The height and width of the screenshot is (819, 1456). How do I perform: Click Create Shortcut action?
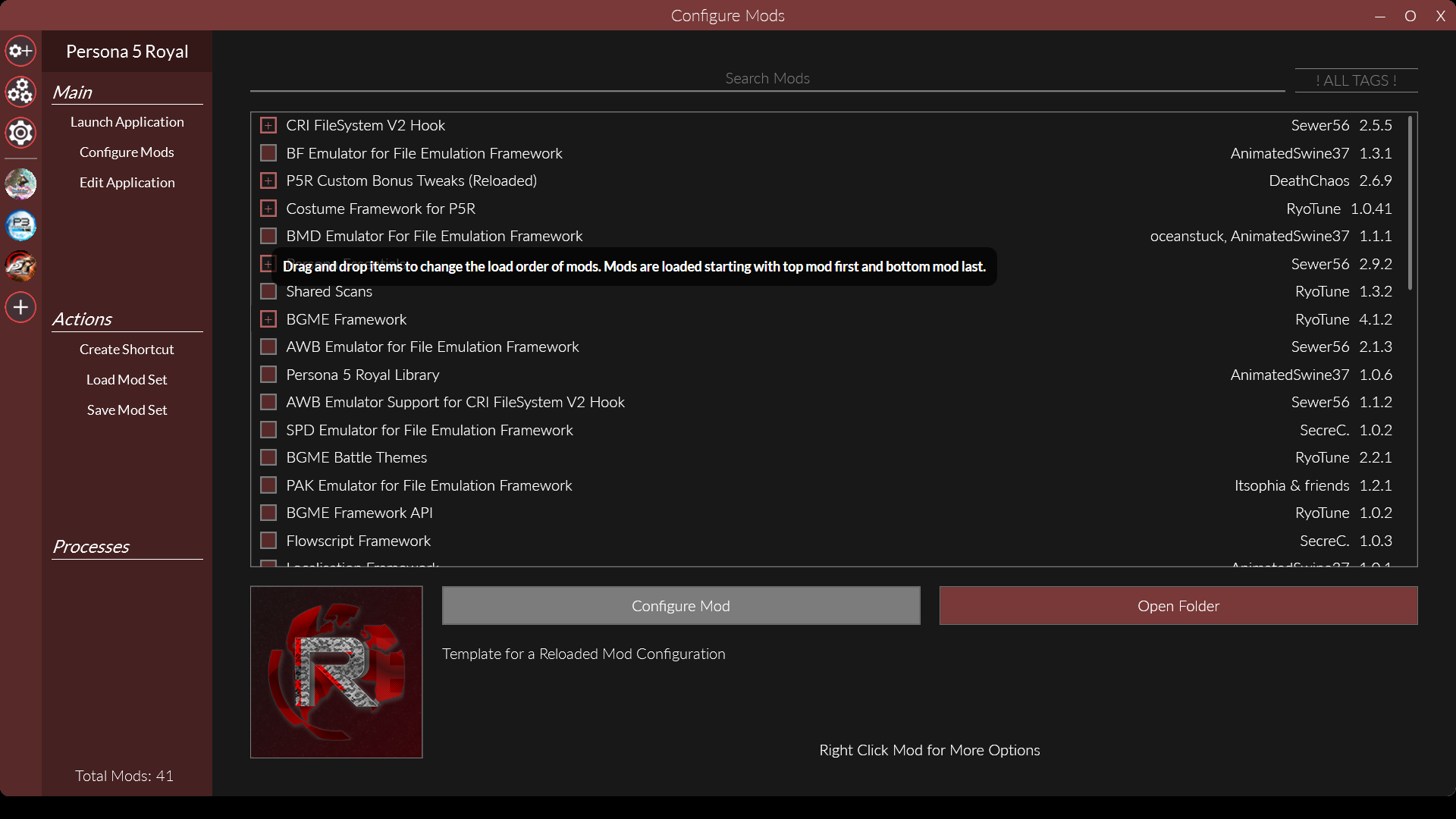[127, 350]
